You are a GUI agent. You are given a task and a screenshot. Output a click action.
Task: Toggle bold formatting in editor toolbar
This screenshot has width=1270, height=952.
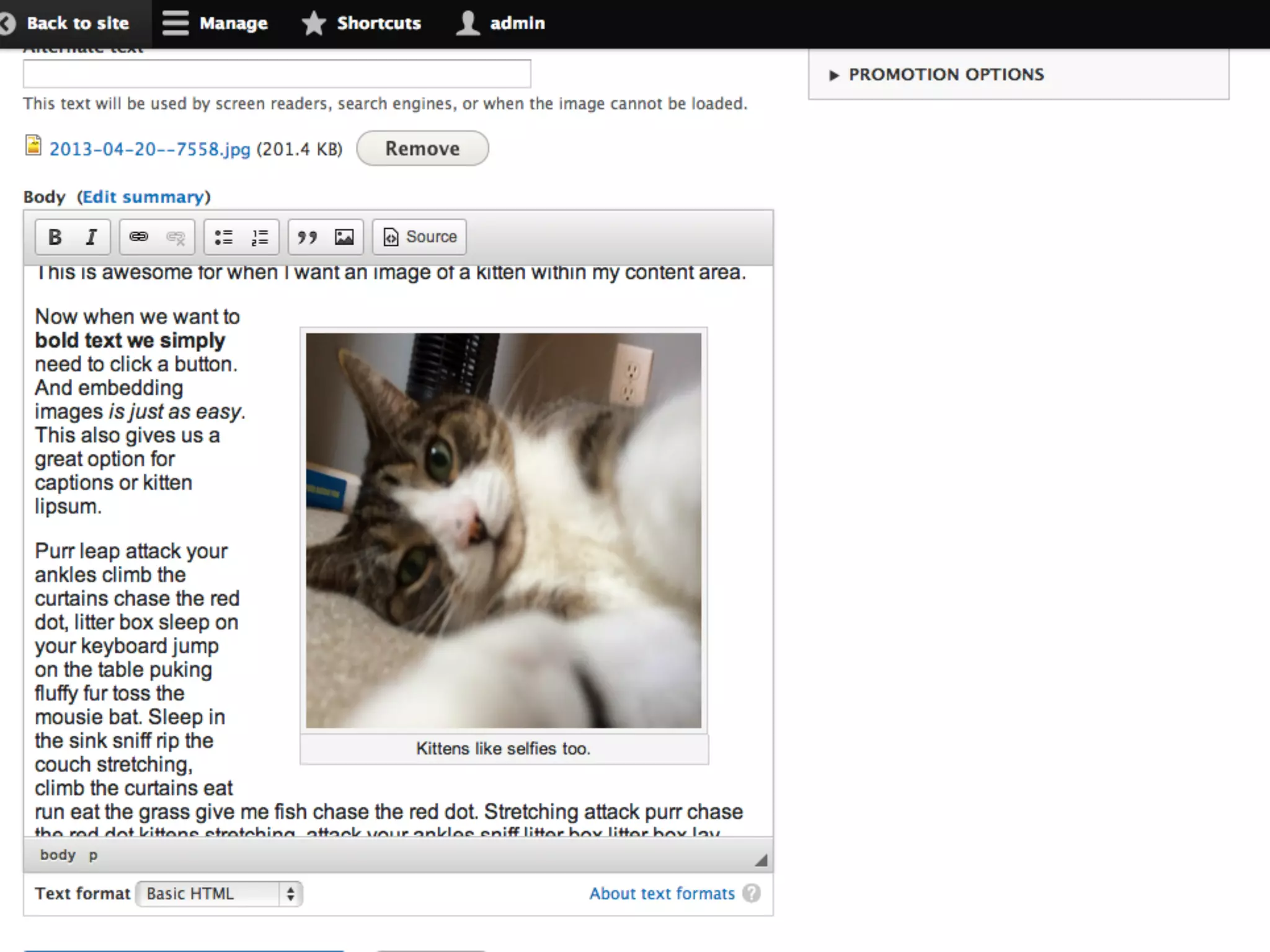(55, 237)
